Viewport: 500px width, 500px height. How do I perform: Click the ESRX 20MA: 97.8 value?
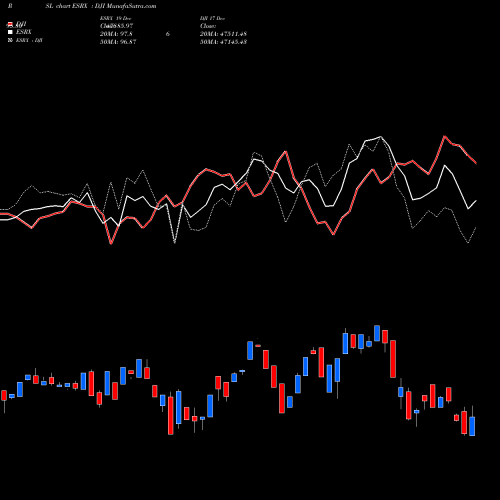(116, 34)
